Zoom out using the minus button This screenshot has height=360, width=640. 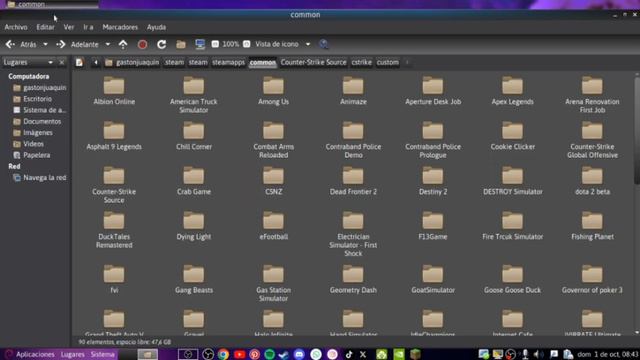pyautogui.click(x=215, y=44)
